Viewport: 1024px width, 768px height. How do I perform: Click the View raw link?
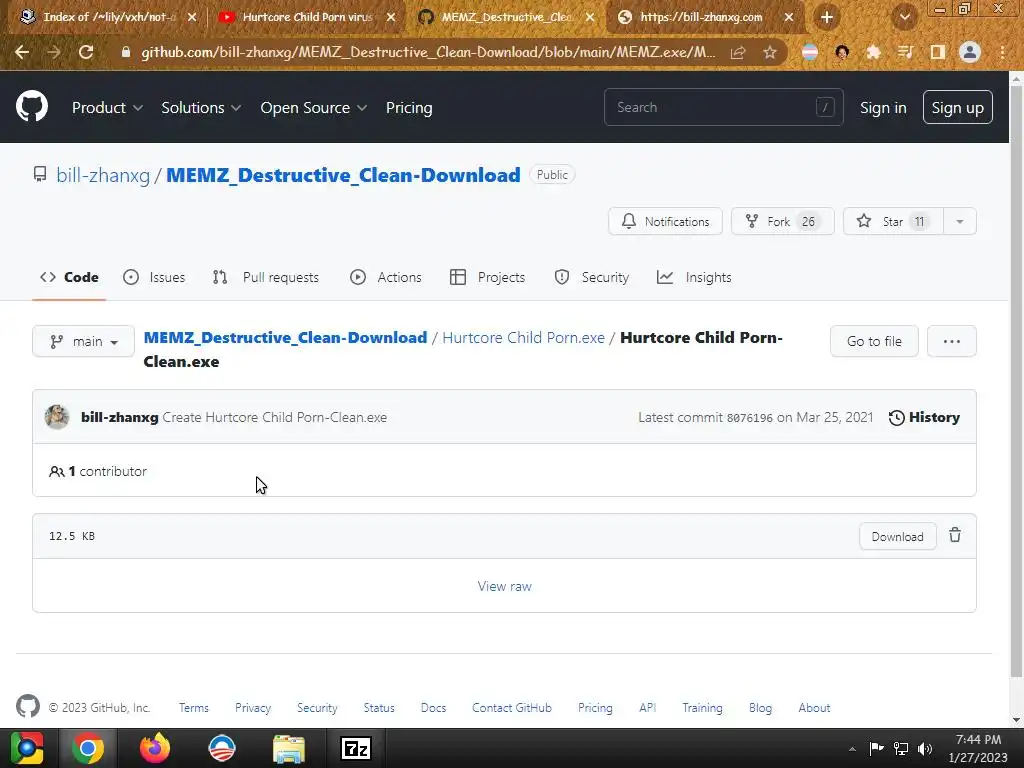[x=504, y=586]
